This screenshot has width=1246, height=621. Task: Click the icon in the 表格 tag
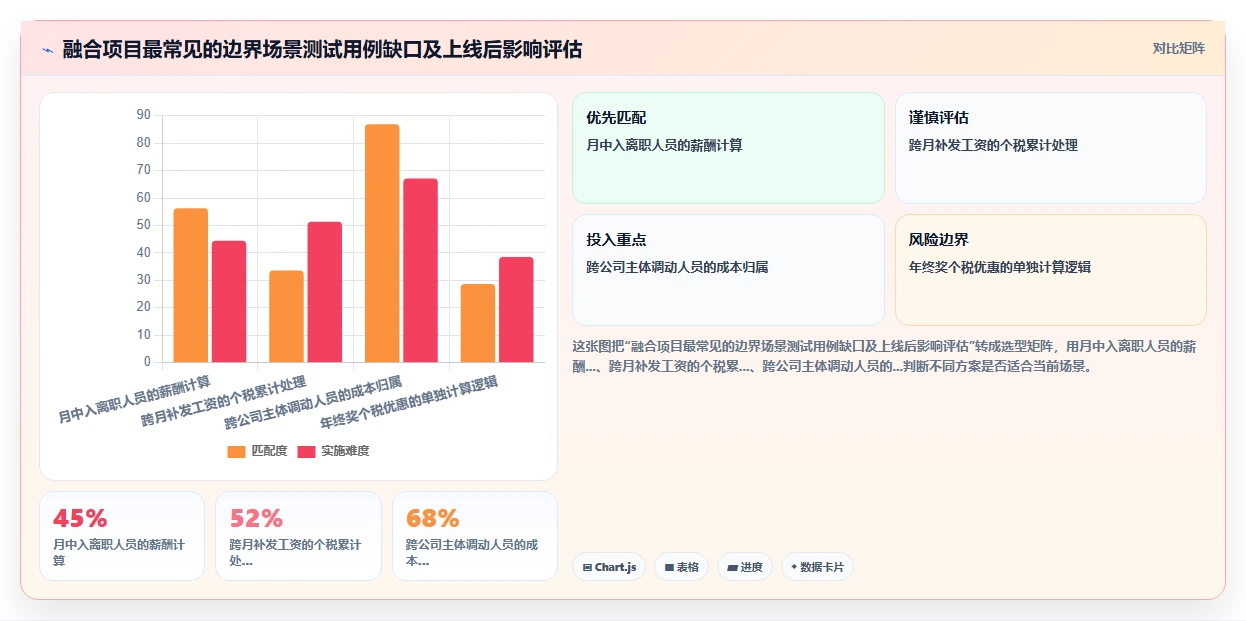coord(669,567)
